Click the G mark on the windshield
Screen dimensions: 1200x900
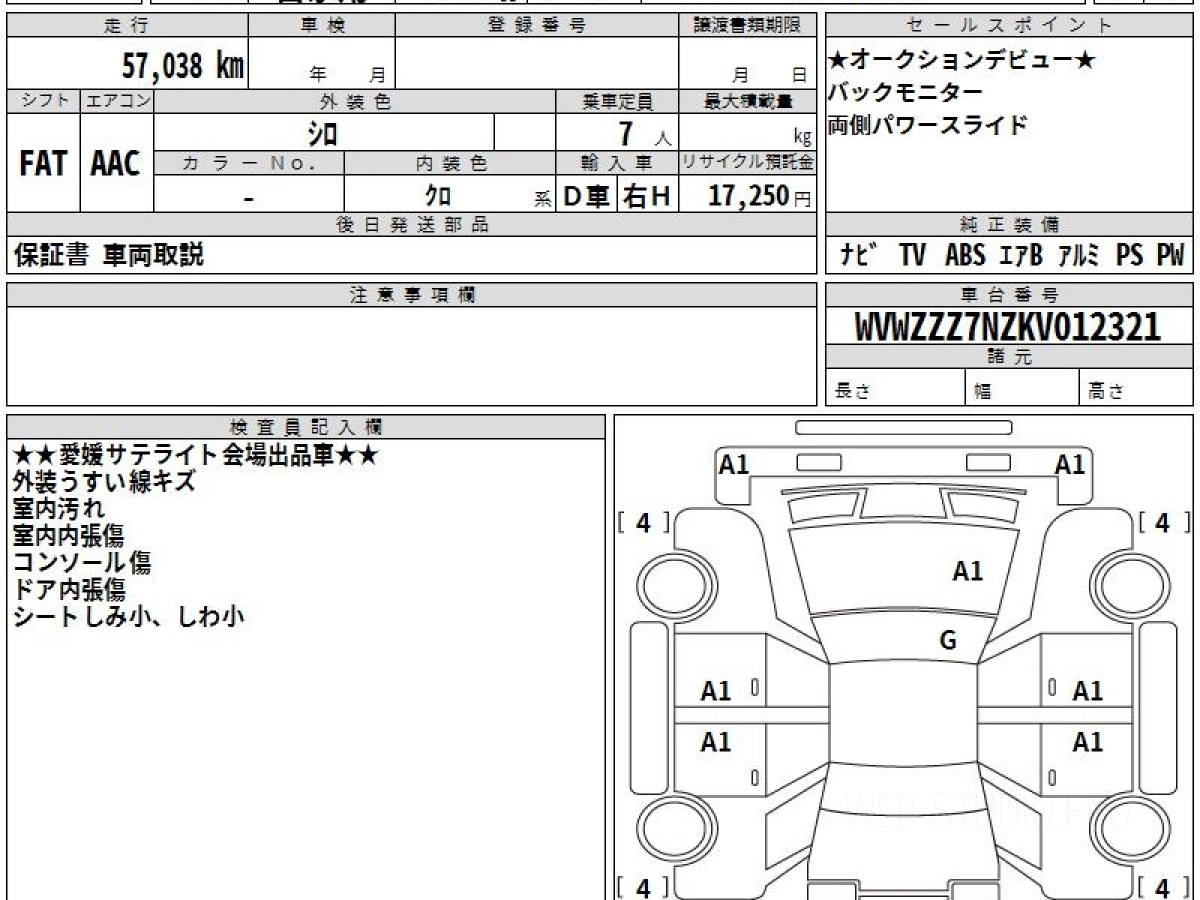pyautogui.click(x=948, y=641)
